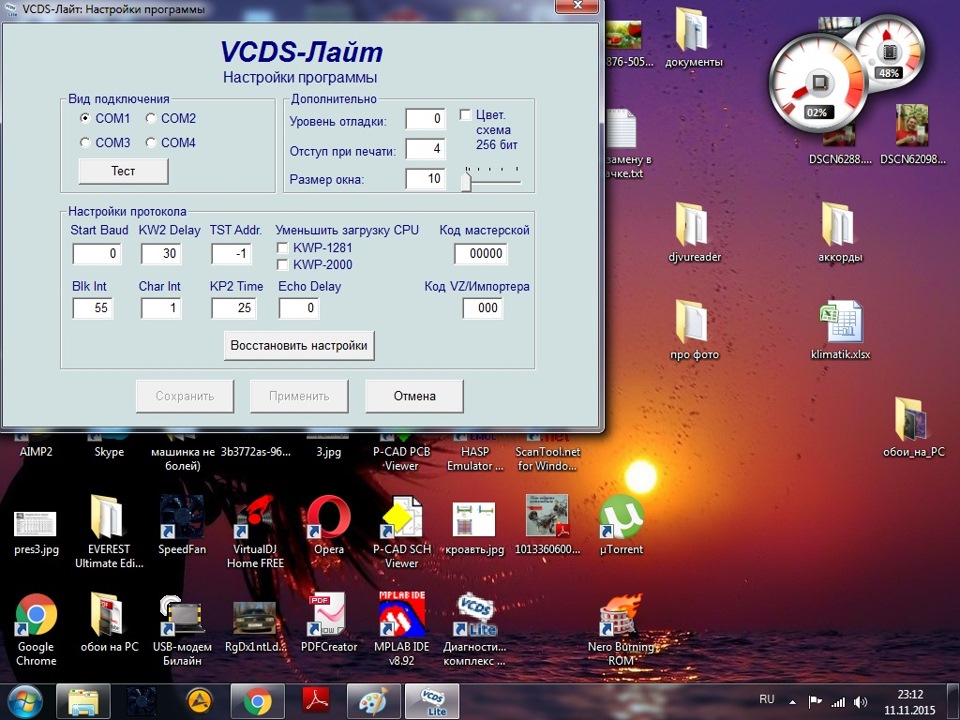This screenshot has width=960, height=720.
Task: Open Windows Explorer from the taskbar
Action: (x=83, y=702)
